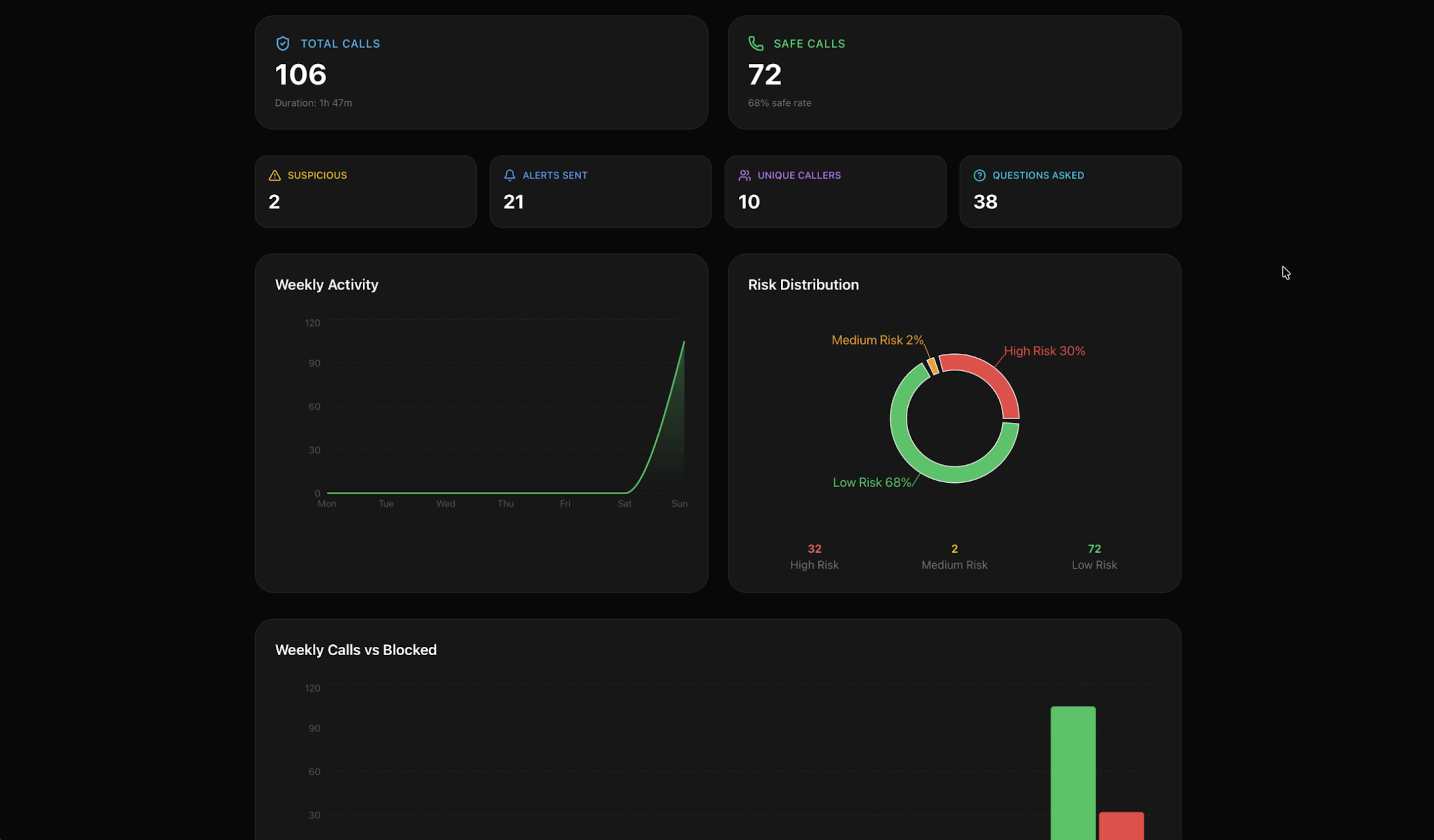
Task: Click the shield icon beside Total Calls
Action: [x=283, y=44]
